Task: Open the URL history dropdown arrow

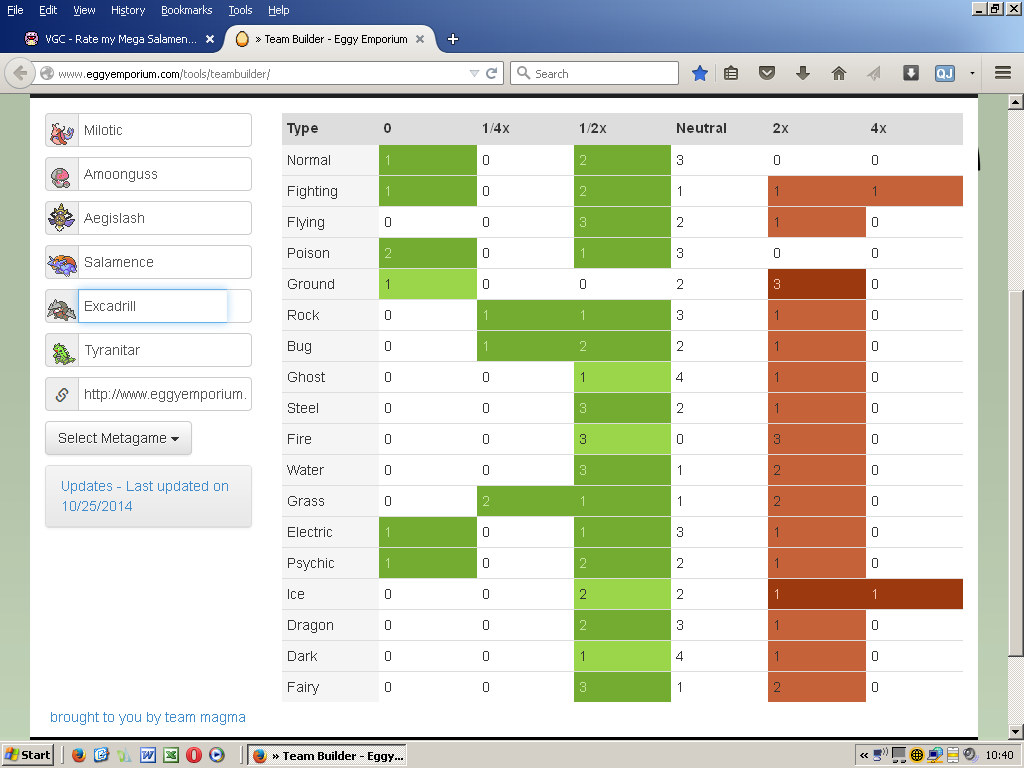Action: 474,73
